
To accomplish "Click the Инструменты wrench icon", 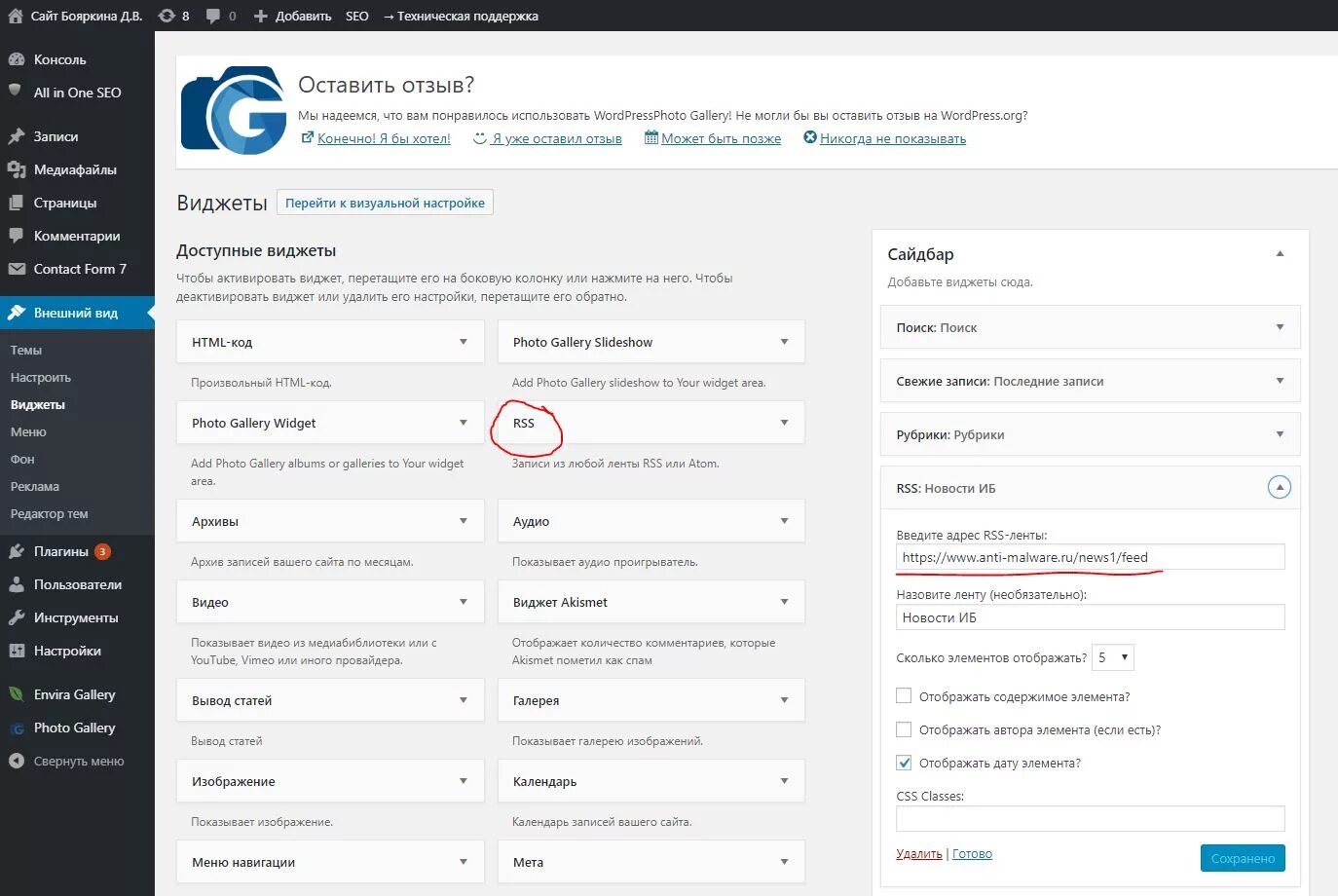I will click(17, 617).
